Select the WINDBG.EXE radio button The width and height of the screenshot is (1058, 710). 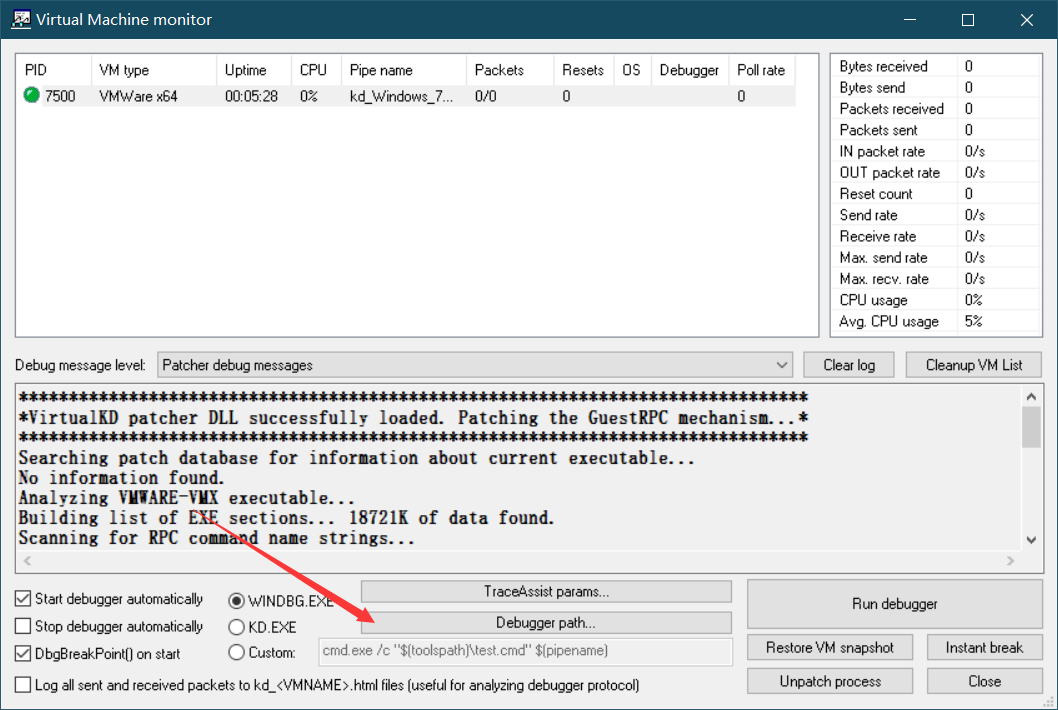point(236,601)
